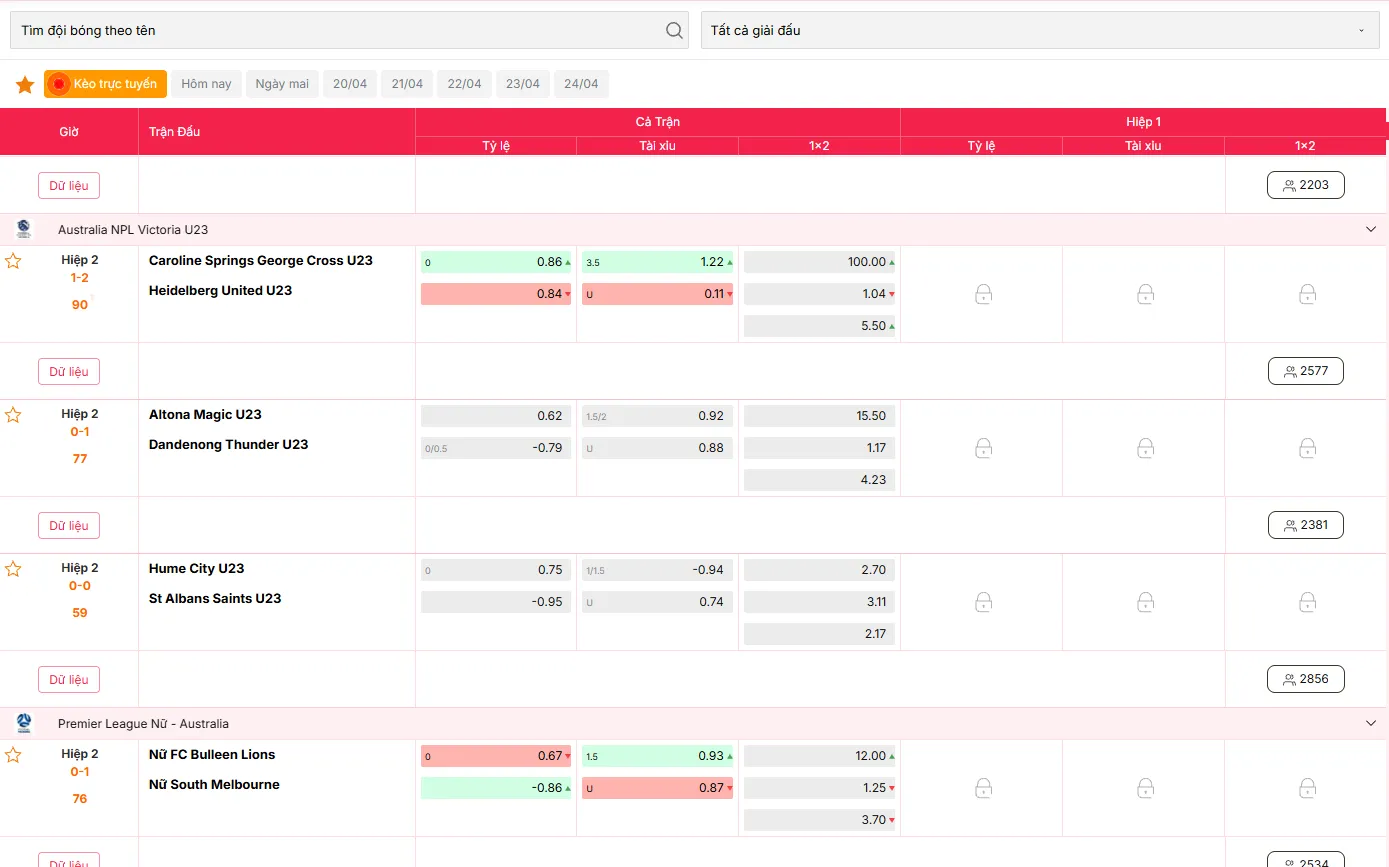This screenshot has height=867, width=1389.
Task: Click the 2856 viewers icon button
Action: click(1305, 679)
